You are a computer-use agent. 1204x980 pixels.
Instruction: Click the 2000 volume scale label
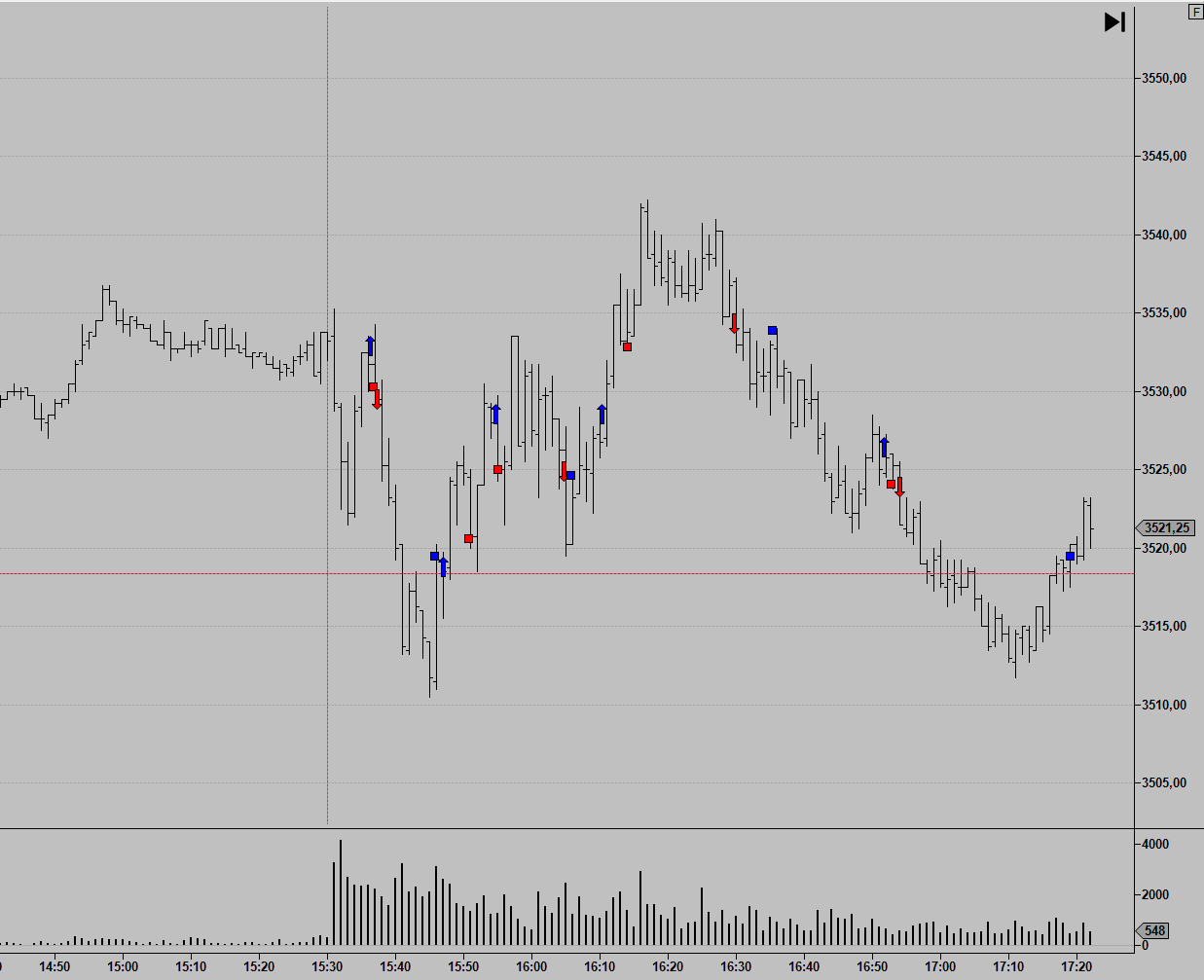(x=1155, y=894)
